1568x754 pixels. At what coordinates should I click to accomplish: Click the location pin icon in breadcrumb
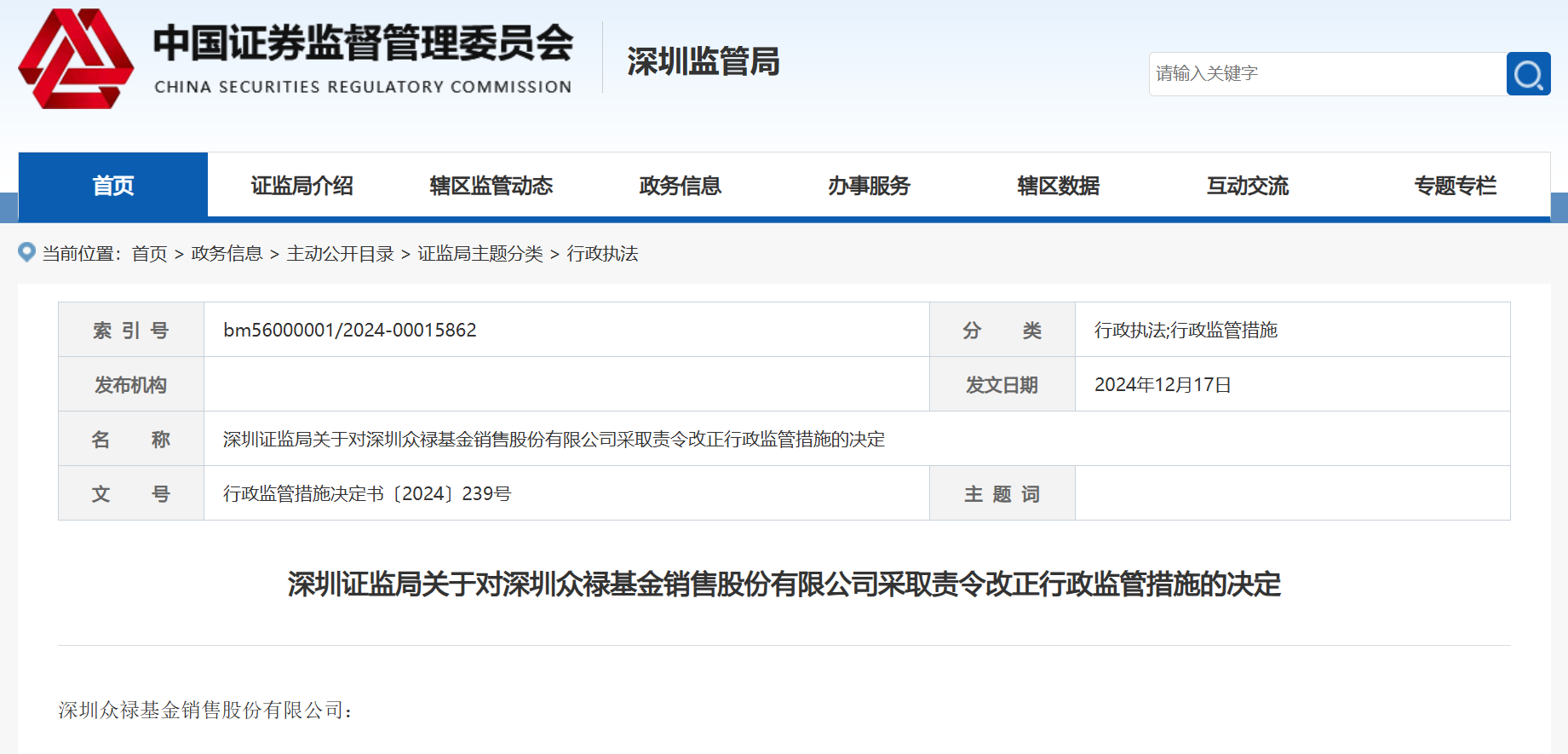tap(27, 253)
